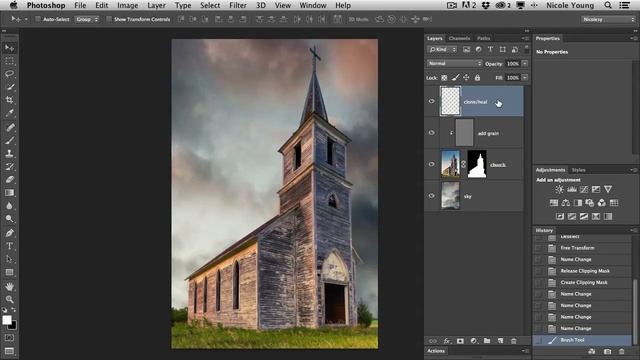Screen dimensions: 640x360
Task: Open the Auto-Select Group dropdown
Action: (x=87, y=19)
